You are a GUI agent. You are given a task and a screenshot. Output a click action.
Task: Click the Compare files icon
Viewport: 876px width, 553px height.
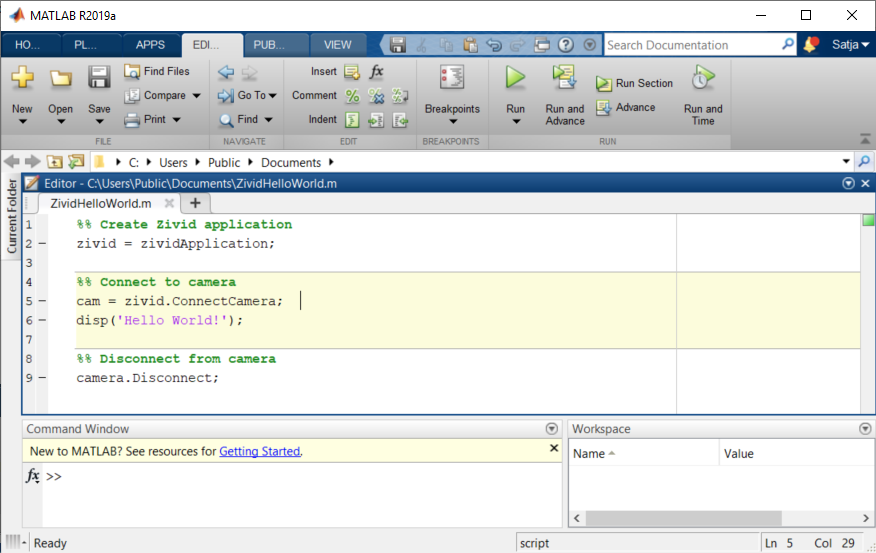click(132, 96)
